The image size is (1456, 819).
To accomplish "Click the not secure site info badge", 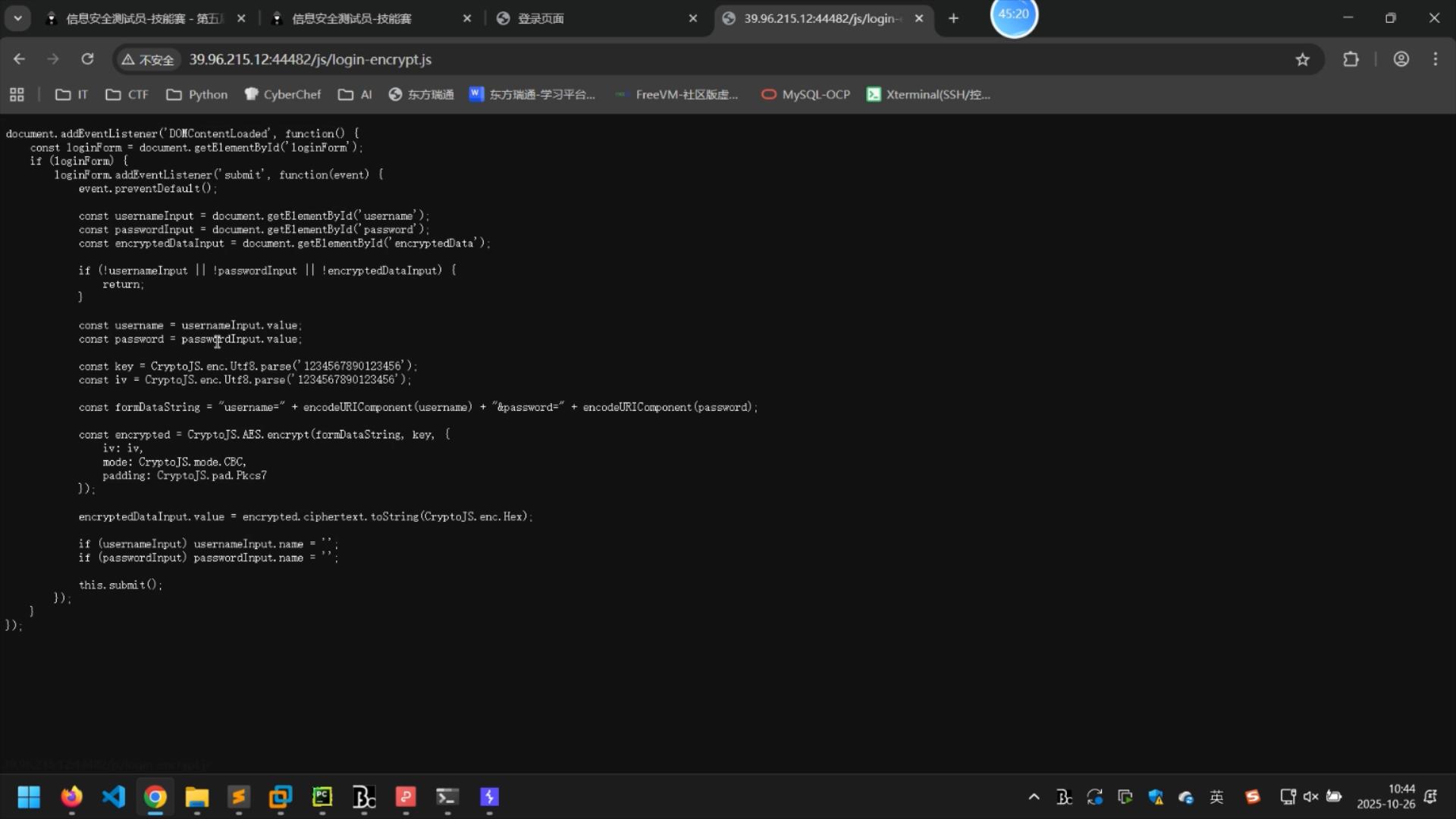I will pyautogui.click(x=148, y=59).
